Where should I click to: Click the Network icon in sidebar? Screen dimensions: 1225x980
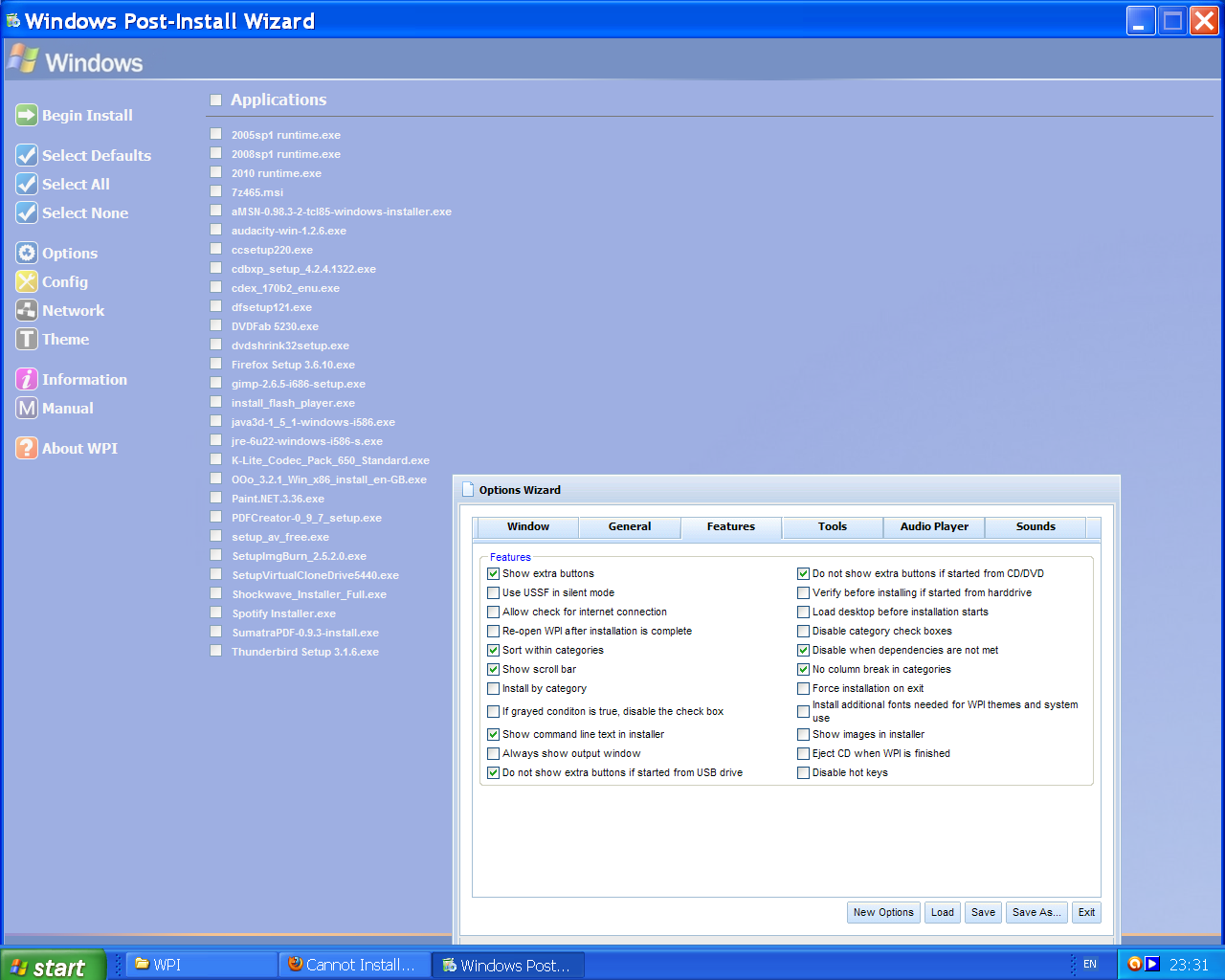(27, 310)
